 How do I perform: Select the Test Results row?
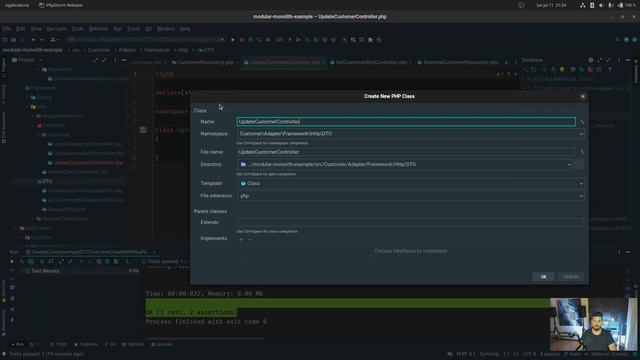[45, 271]
